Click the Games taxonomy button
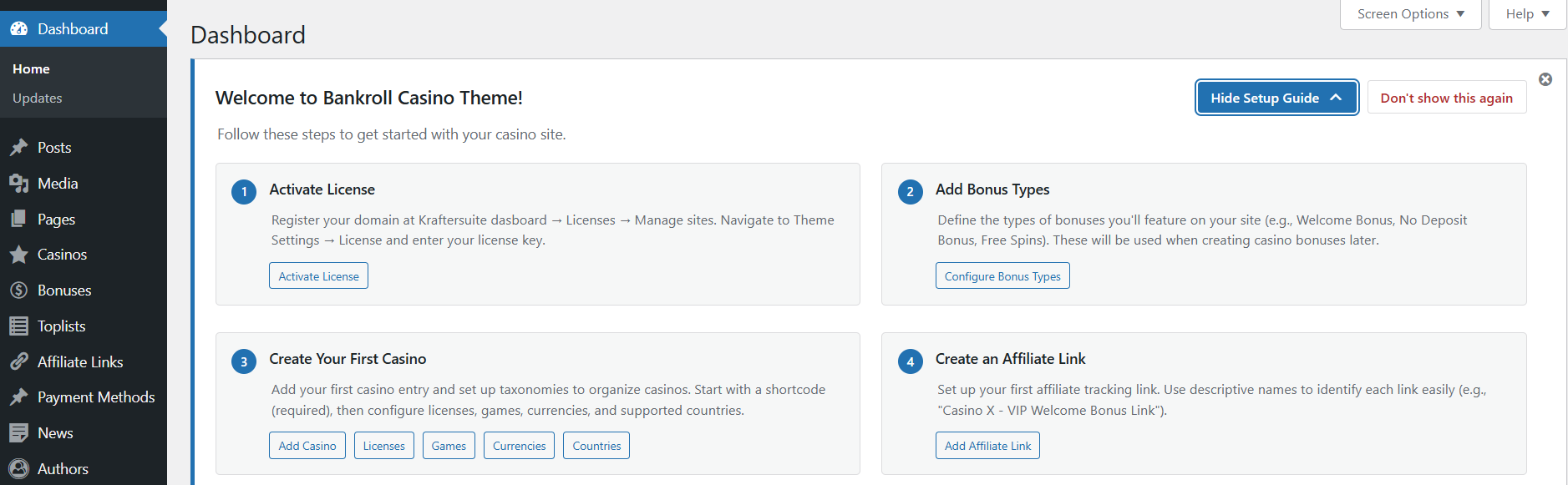 (x=449, y=446)
